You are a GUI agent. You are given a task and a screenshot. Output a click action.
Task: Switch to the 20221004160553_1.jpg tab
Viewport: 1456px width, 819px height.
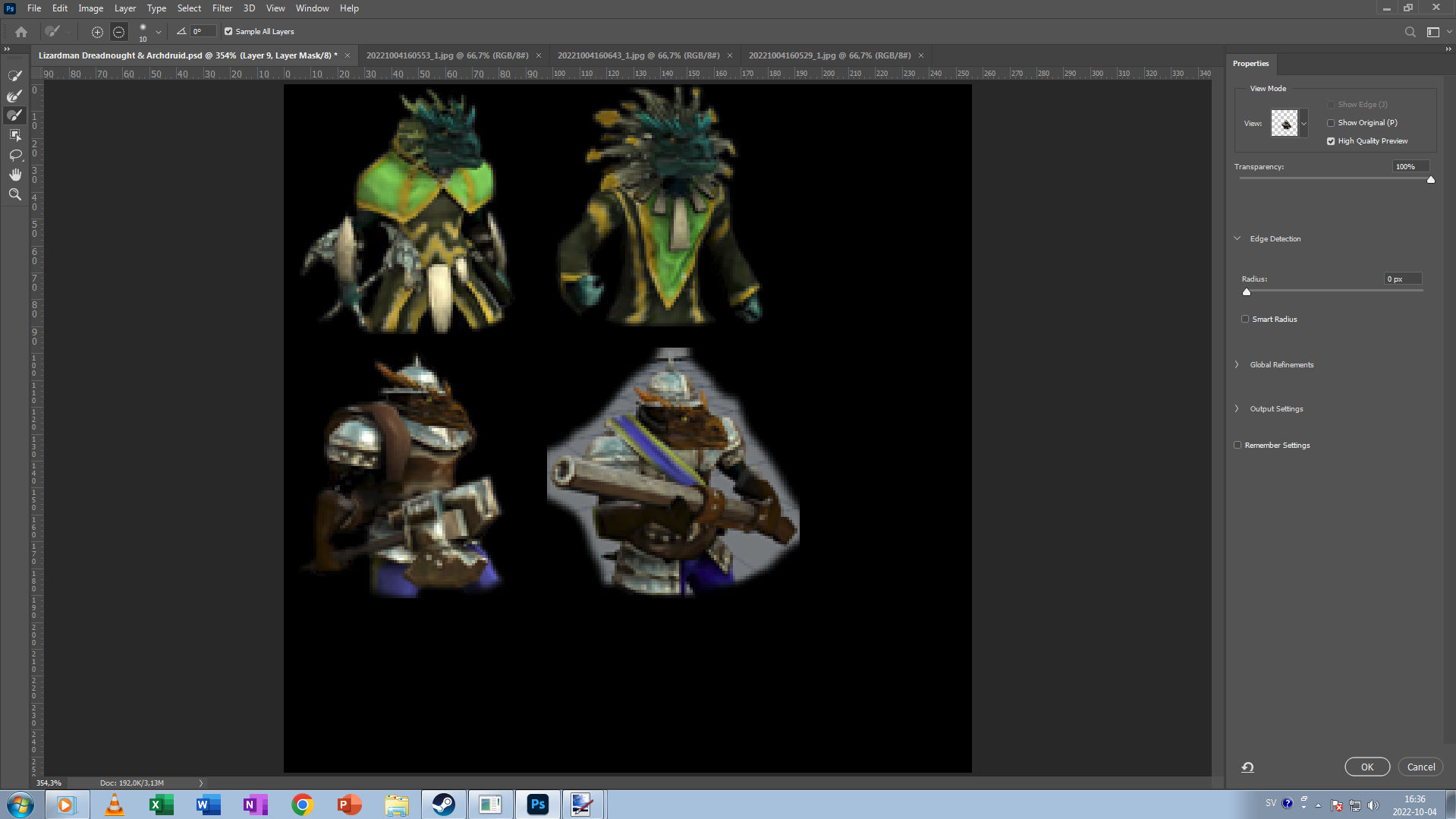[447, 55]
